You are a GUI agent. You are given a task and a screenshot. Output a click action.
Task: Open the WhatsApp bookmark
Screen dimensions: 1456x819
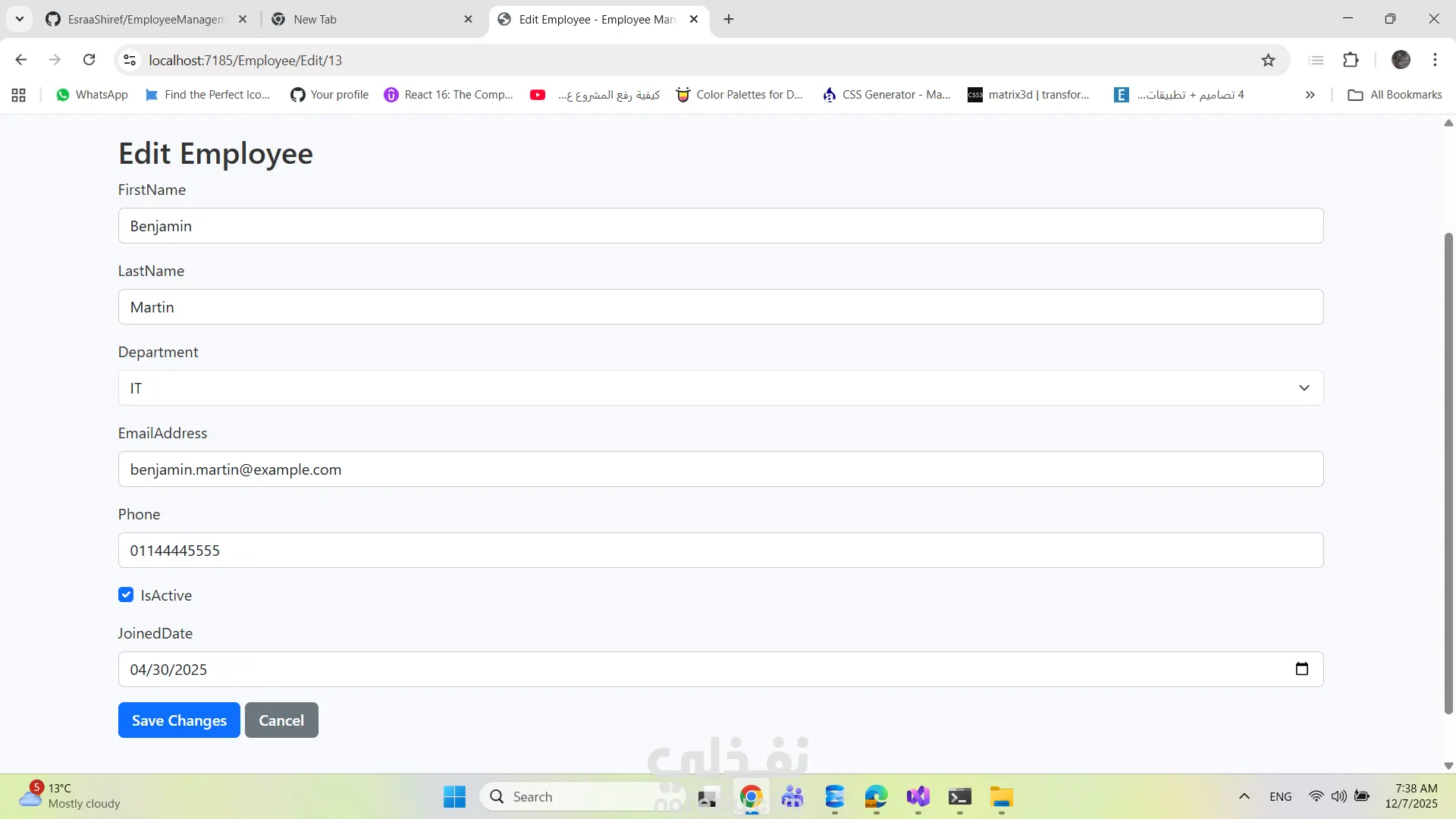tap(92, 95)
